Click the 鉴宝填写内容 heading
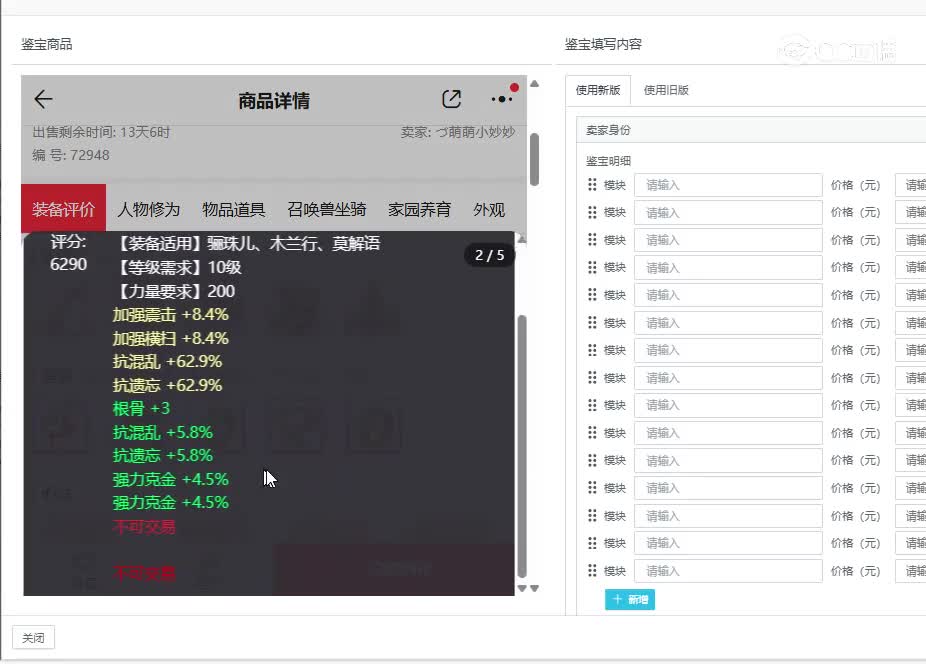The height and width of the screenshot is (664, 926). point(603,44)
